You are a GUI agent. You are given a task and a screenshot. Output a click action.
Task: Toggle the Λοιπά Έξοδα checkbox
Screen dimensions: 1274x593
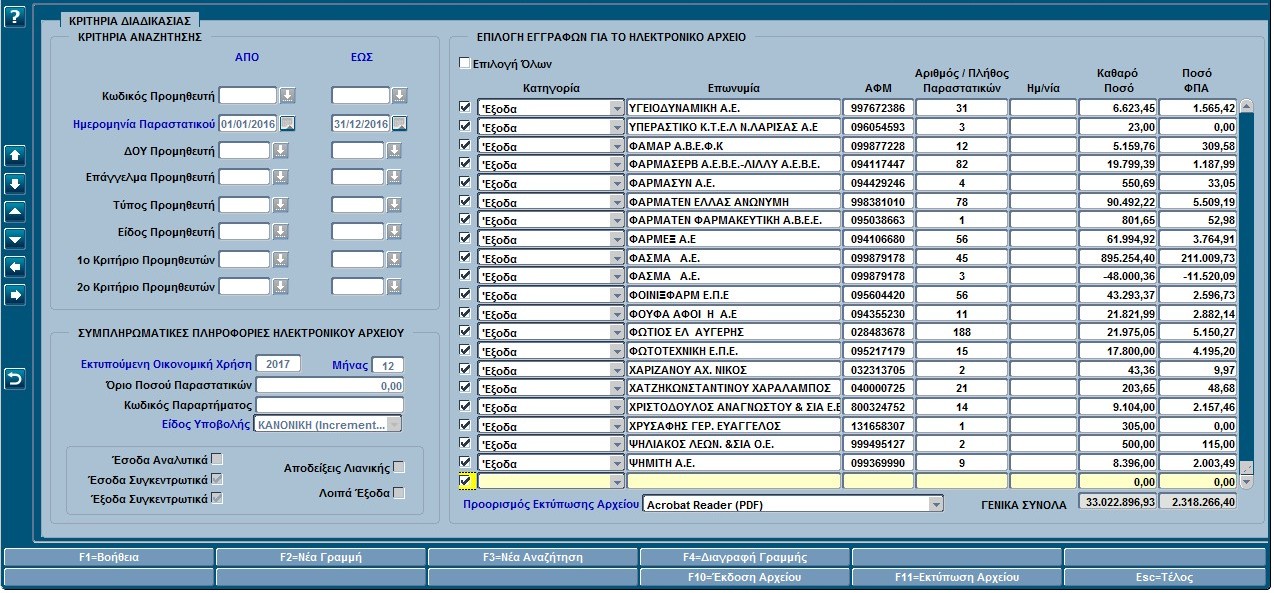click(x=399, y=493)
